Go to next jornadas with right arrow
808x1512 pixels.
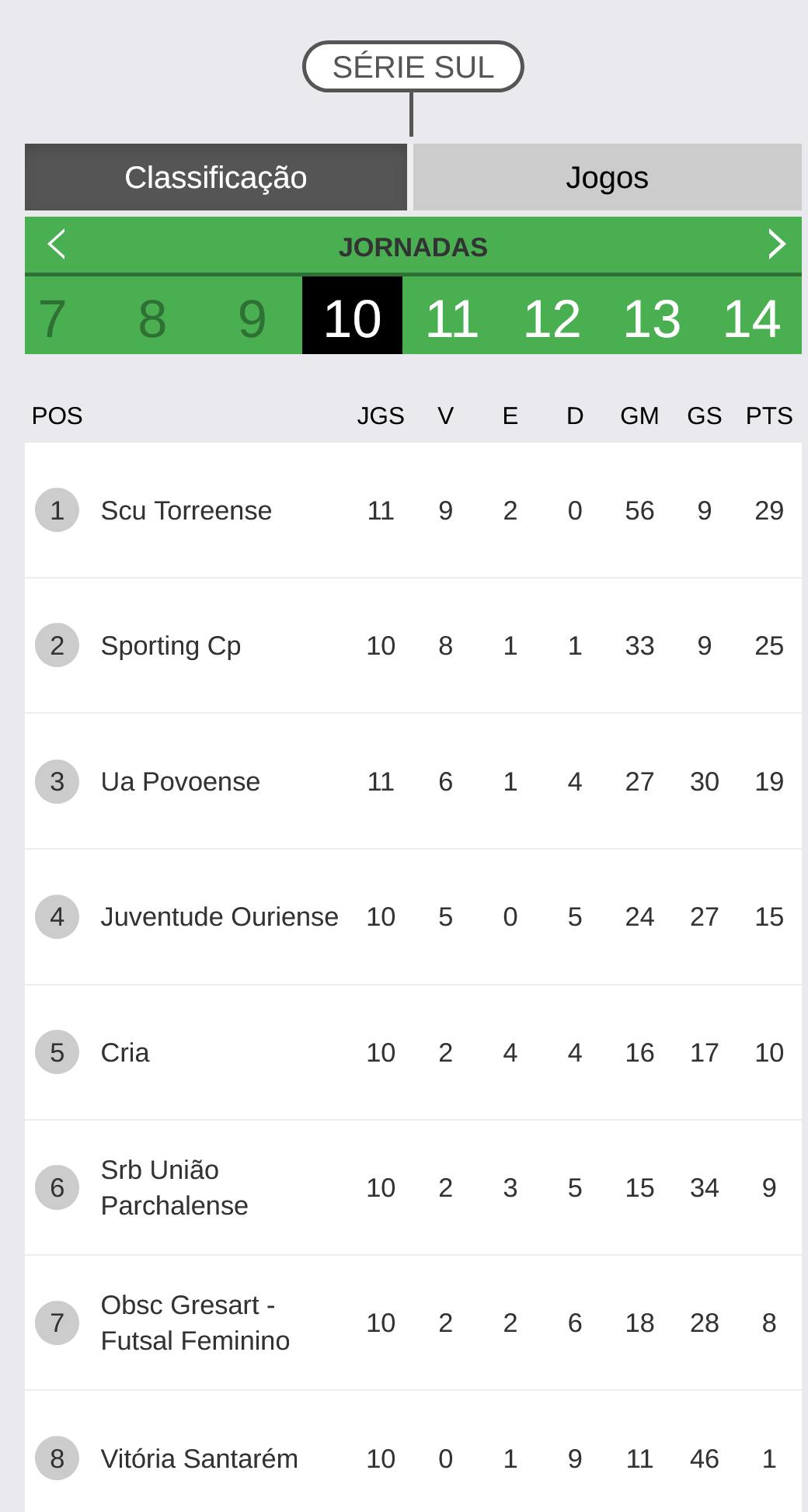(x=775, y=245)
